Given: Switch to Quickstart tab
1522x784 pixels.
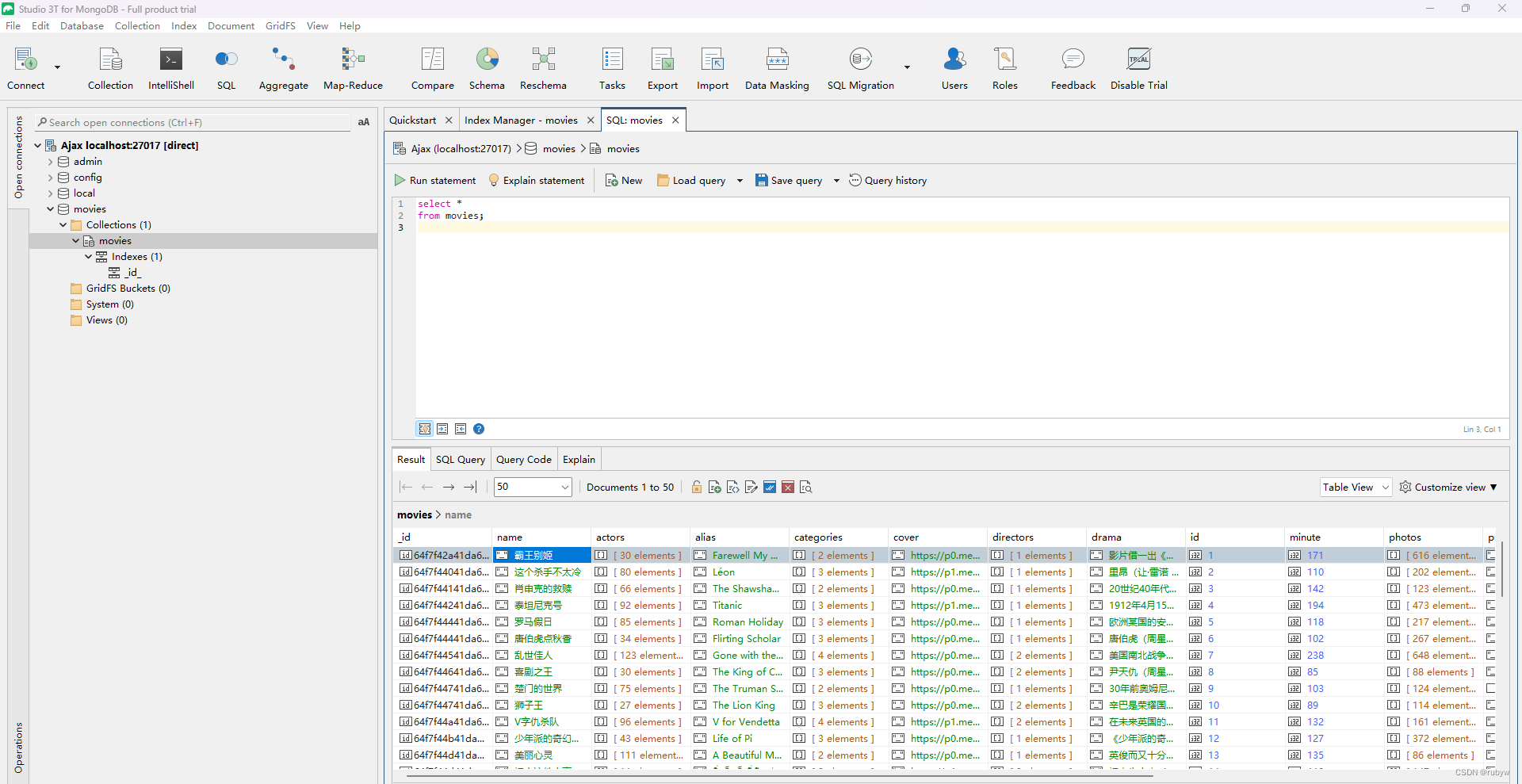Looking at the screenshot, I should tap(412, 120).
